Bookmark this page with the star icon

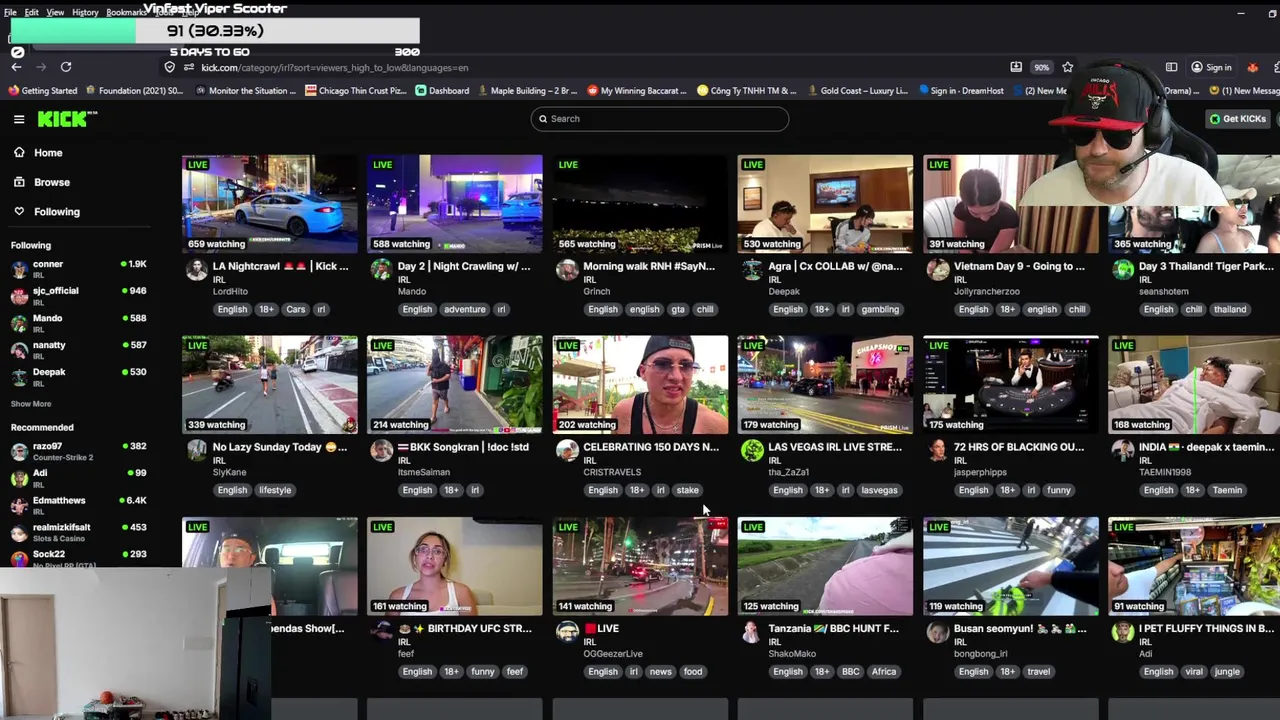(1068, 67)
